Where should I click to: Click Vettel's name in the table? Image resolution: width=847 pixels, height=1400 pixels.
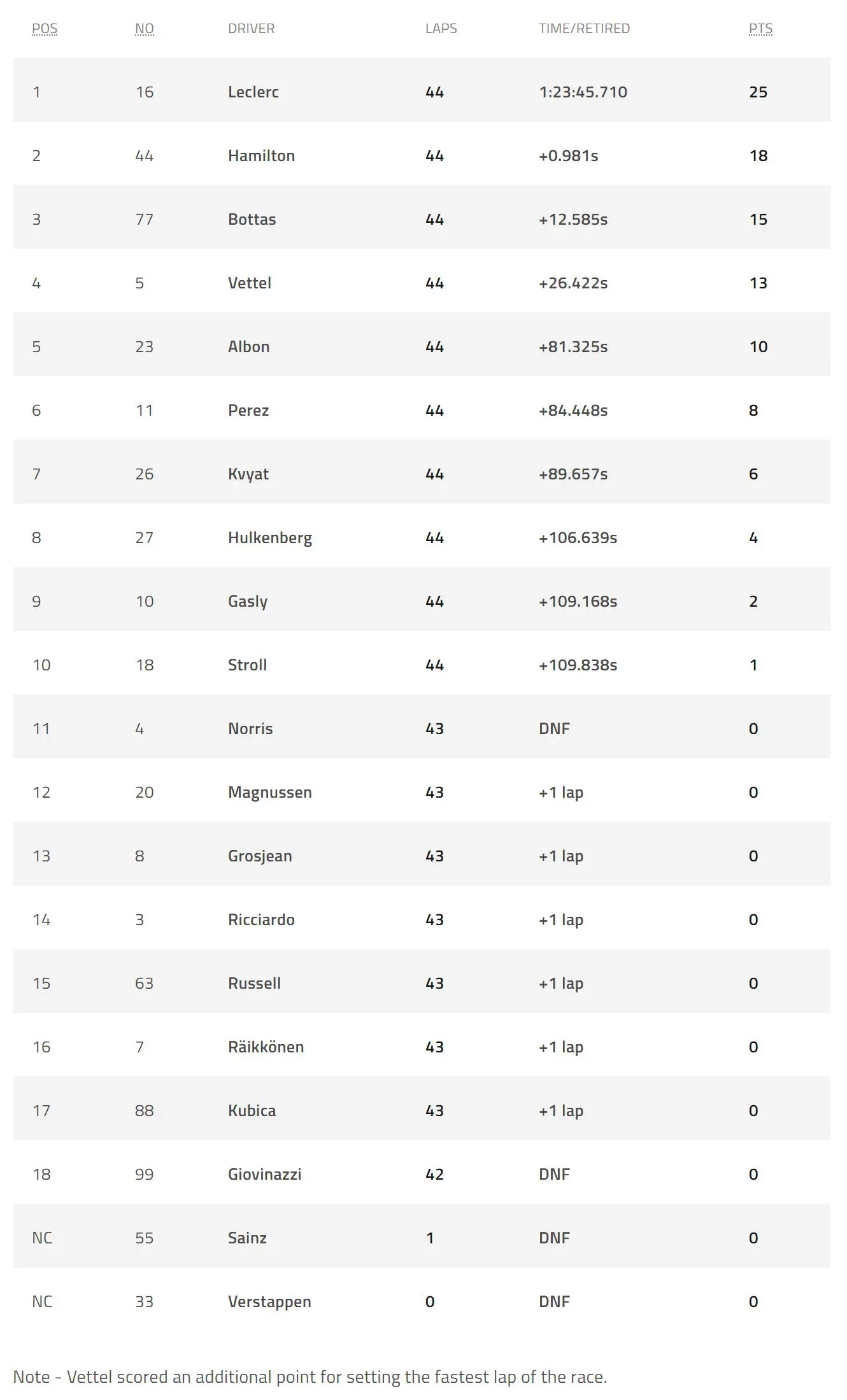point(250,283)
